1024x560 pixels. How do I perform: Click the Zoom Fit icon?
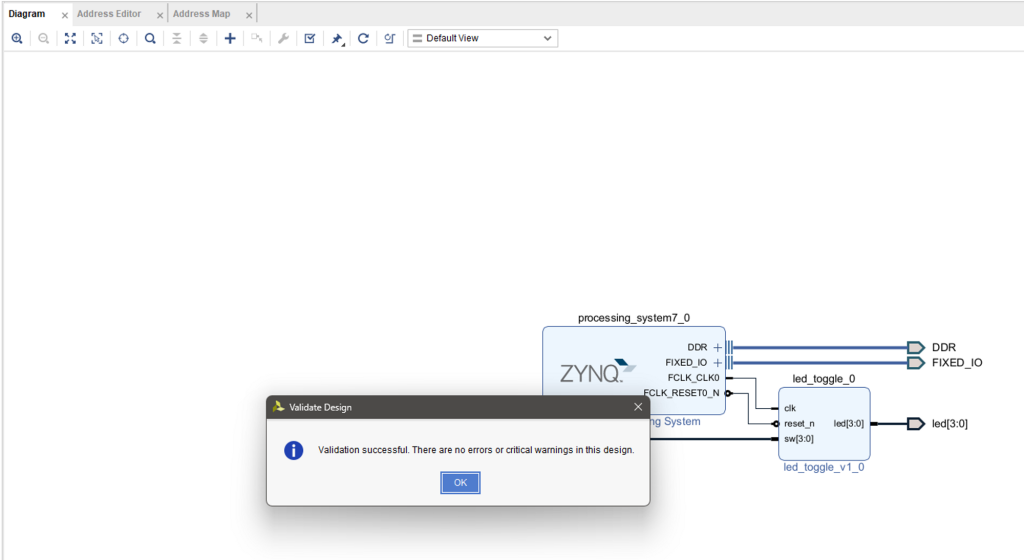pos(70,39)
